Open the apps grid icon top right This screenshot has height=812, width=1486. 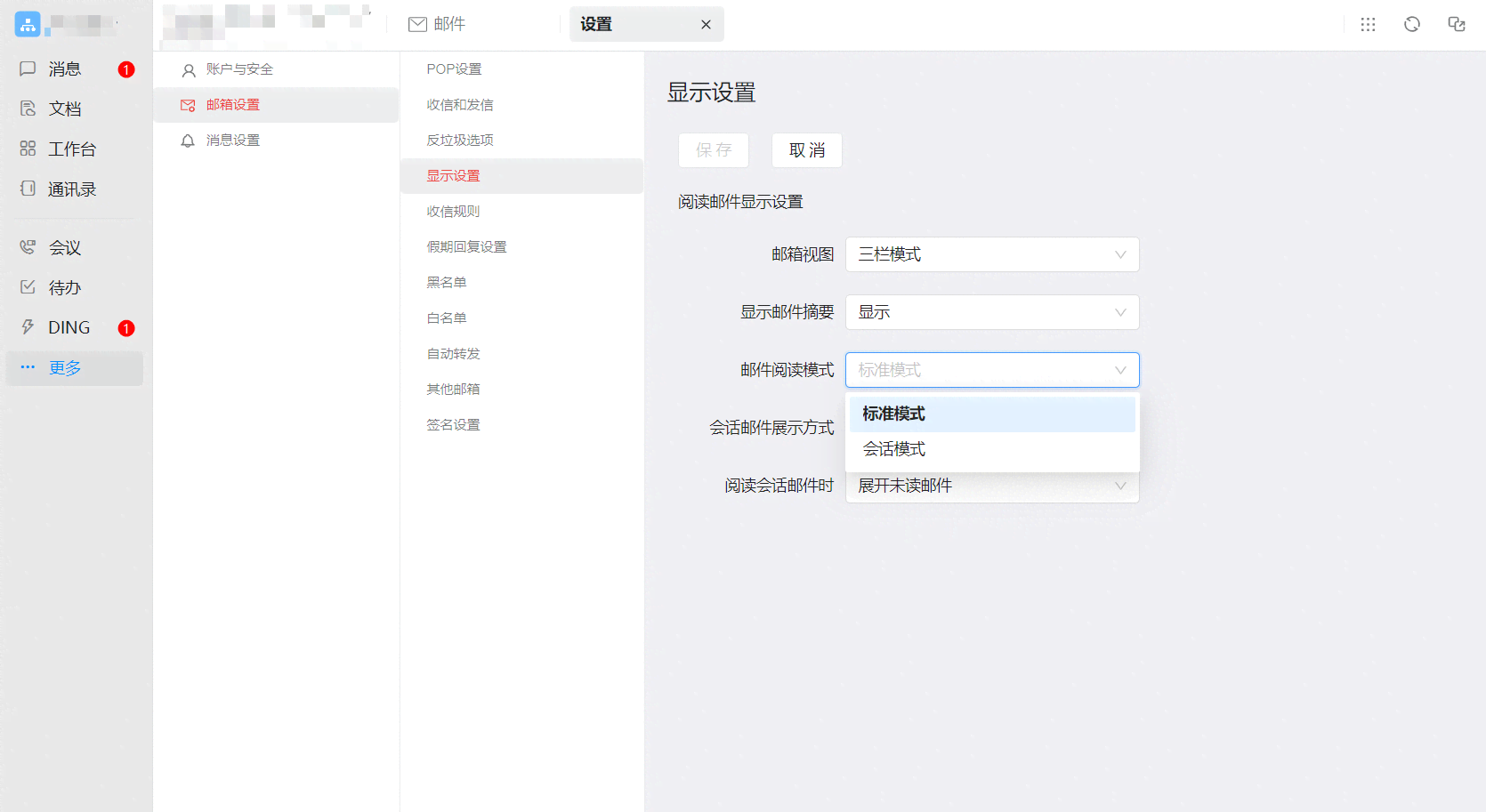coord(1368,24)
